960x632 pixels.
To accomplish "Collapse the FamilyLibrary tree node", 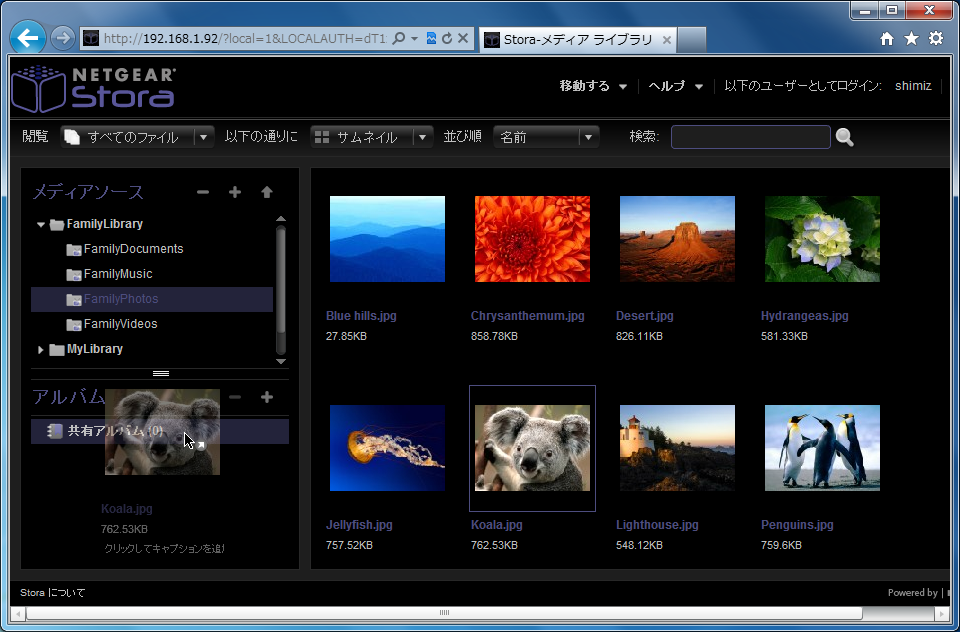I will click(x=41, y=225).
